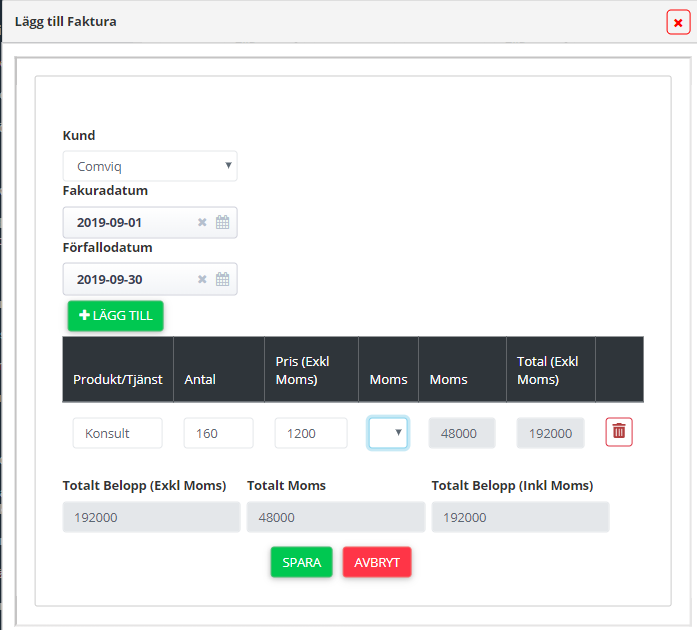The width and height of the screenshot is (697, 630).
Task: Open the Kund dropdown showing Comviq
Action: 150,166
